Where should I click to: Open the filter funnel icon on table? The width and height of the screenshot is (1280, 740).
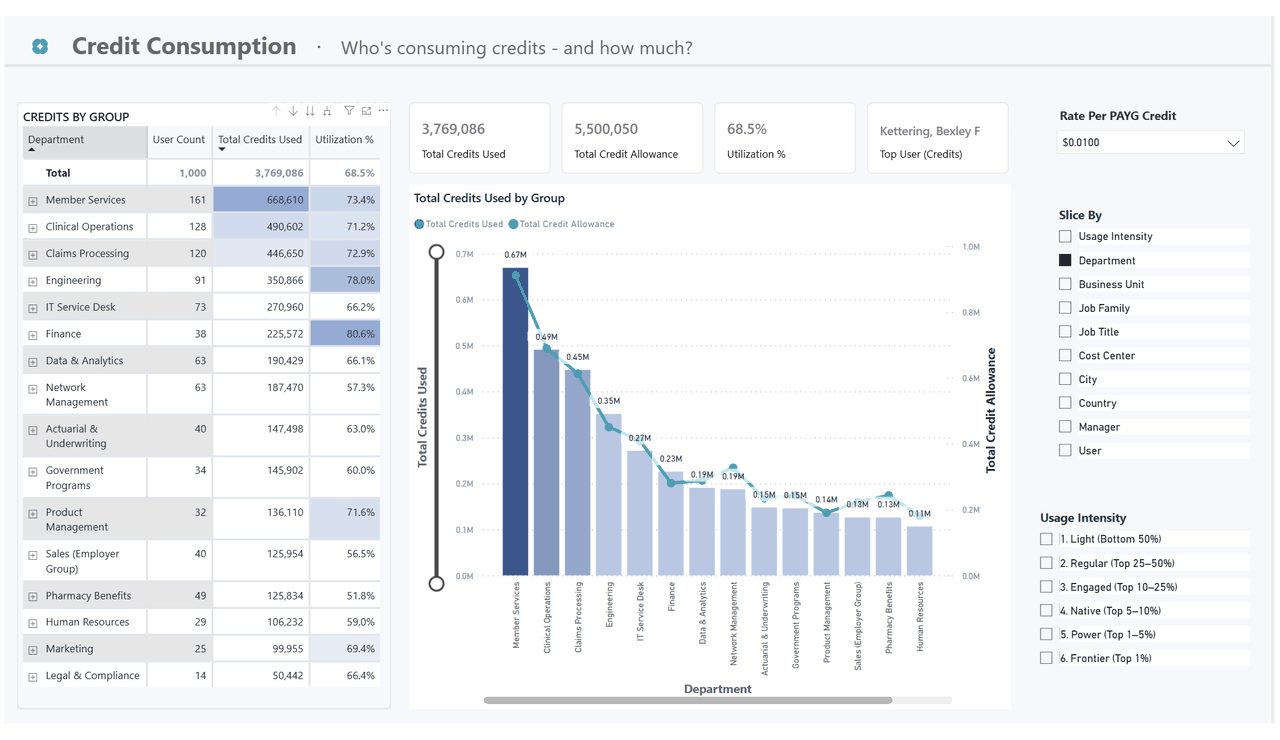pos(349,111)
